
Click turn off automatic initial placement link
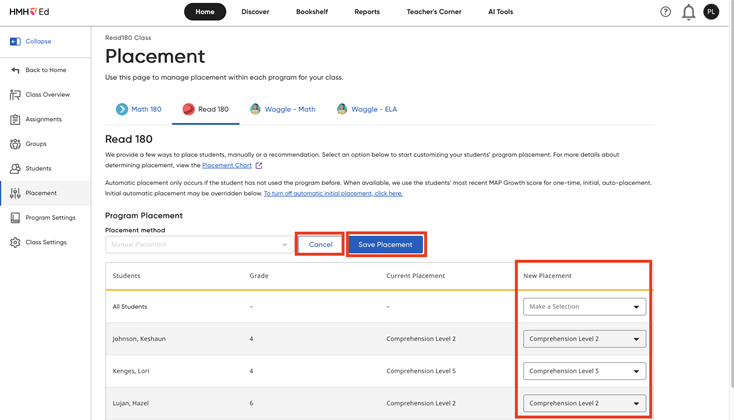[333, 193]
